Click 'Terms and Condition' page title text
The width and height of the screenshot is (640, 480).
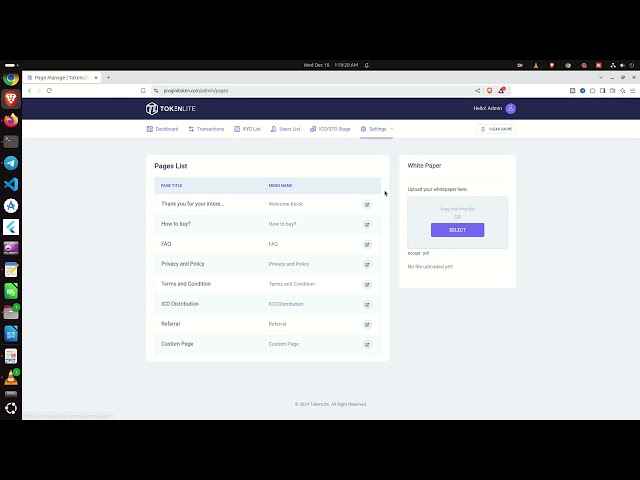click(186, 284)
